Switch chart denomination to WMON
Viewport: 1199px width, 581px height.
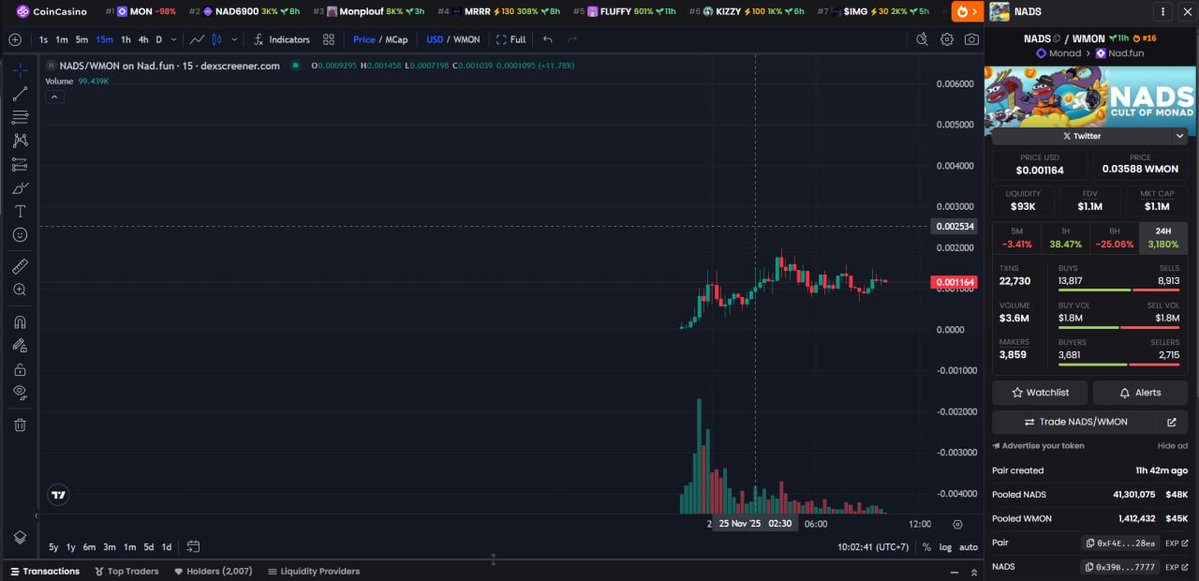pyautogui.click(x=466, y=40)
